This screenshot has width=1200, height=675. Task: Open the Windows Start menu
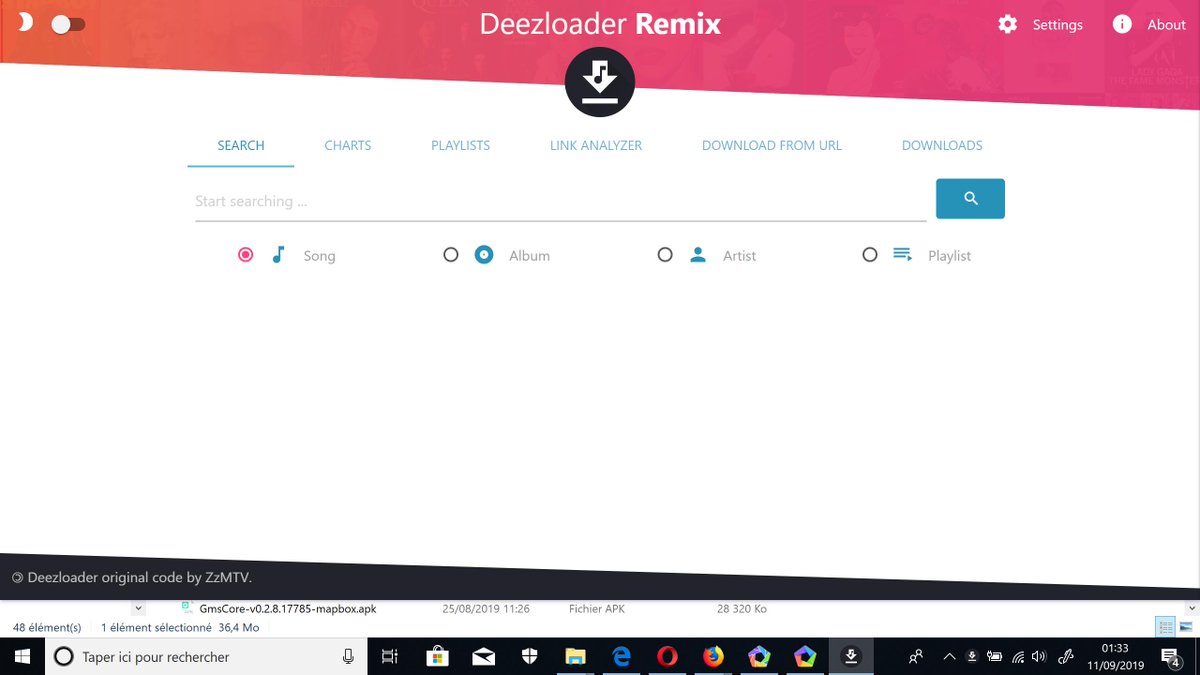tap(21, 657)
